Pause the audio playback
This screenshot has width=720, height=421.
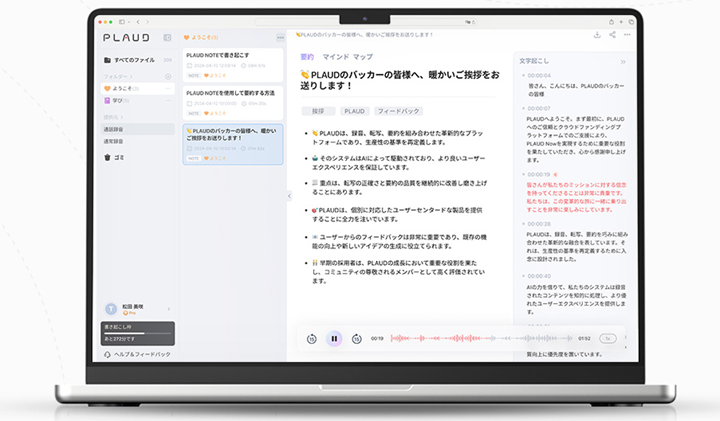pos(334,339)
